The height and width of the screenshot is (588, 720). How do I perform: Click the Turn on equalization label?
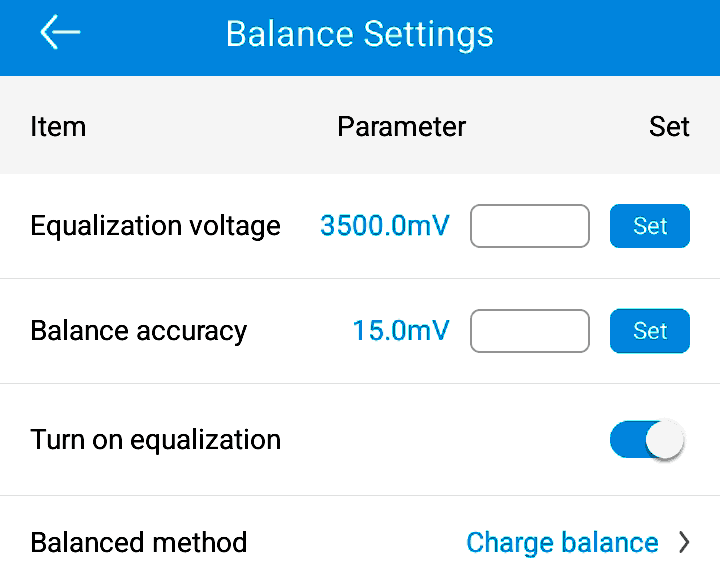156,440
